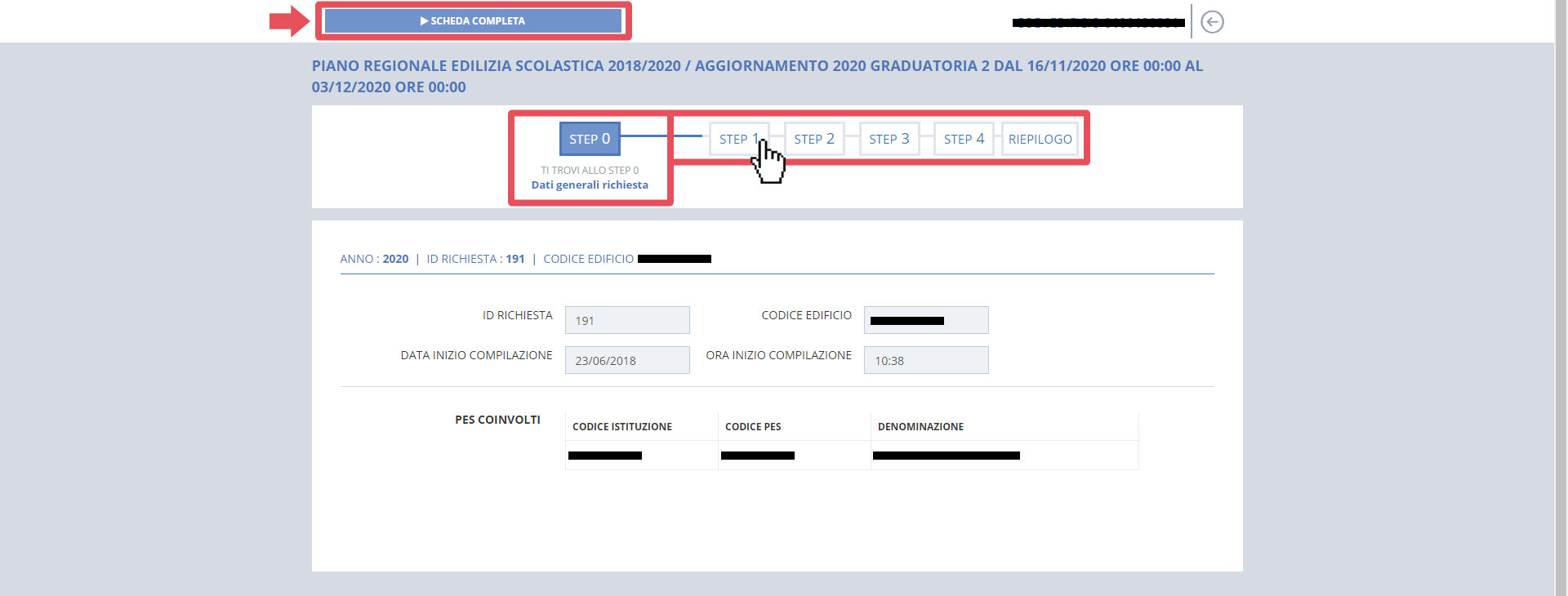Image resolution: width=1568 pixels, height=596 pixels.
Task: Click the ID Richiesta field showing 191
Action: click(x=626, y=320)
